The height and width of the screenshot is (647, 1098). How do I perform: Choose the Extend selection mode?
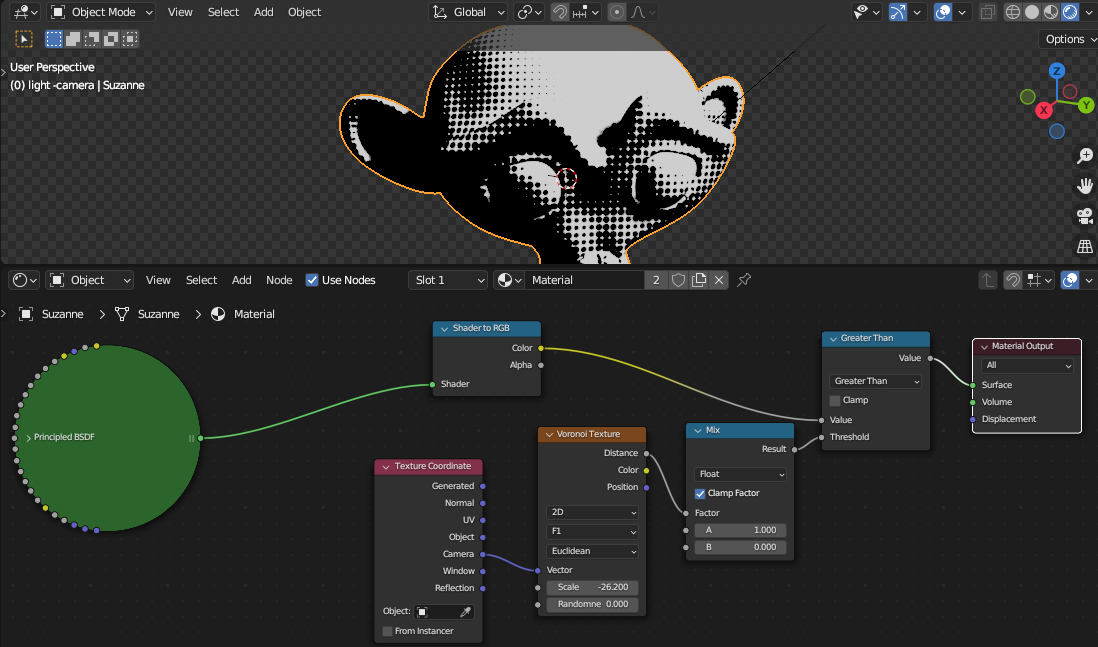[73, 39]
